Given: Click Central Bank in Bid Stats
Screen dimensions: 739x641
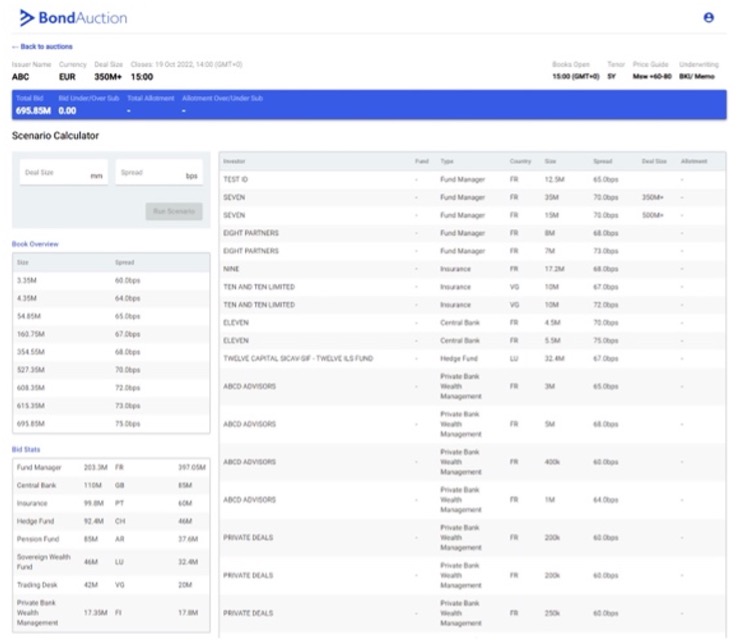Looking at the screenshot, I should [x=36, y=485].
